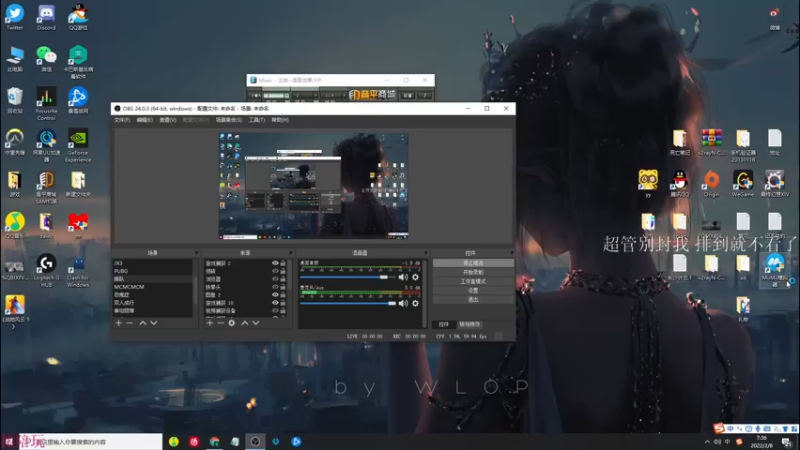Add a new scene with plus icon
Screen dimensions: 800x450
118,323
